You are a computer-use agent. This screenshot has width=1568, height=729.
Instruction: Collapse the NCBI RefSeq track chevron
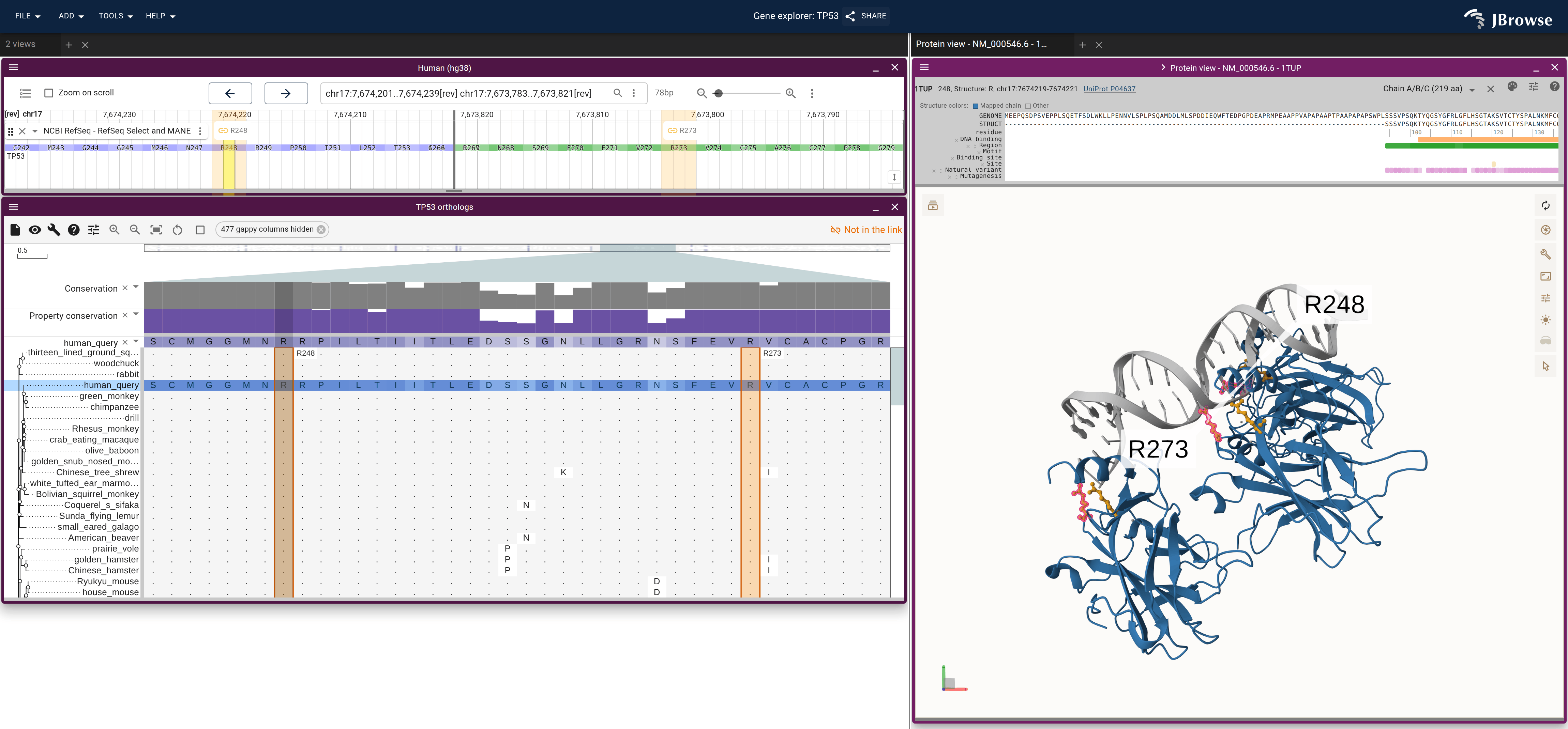pos(35,131)
